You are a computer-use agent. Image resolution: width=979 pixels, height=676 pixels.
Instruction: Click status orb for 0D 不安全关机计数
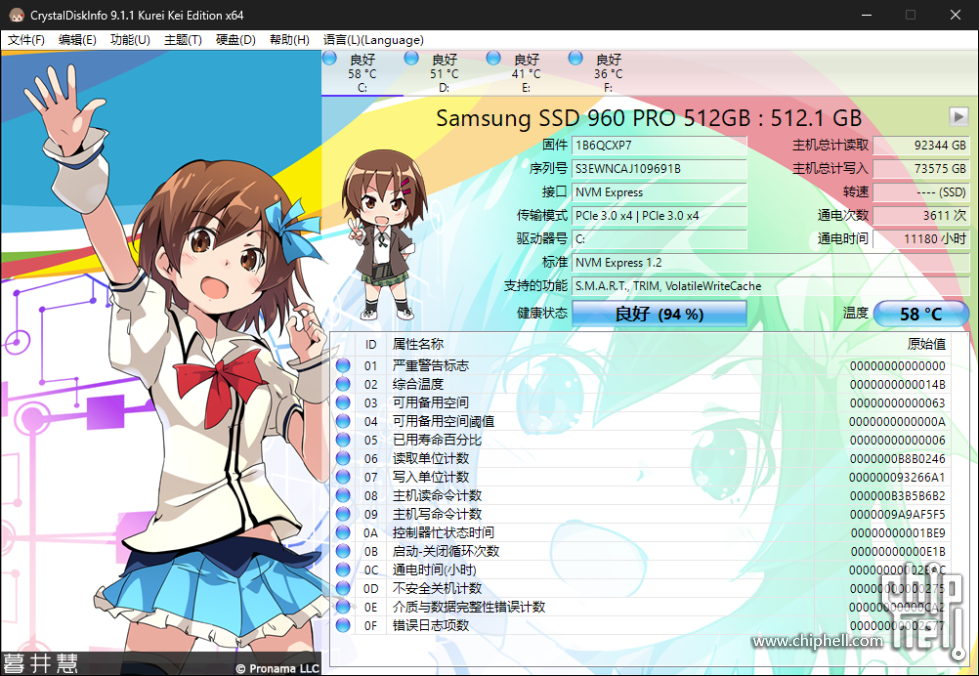pyautogui.click(x=343, y=588)
